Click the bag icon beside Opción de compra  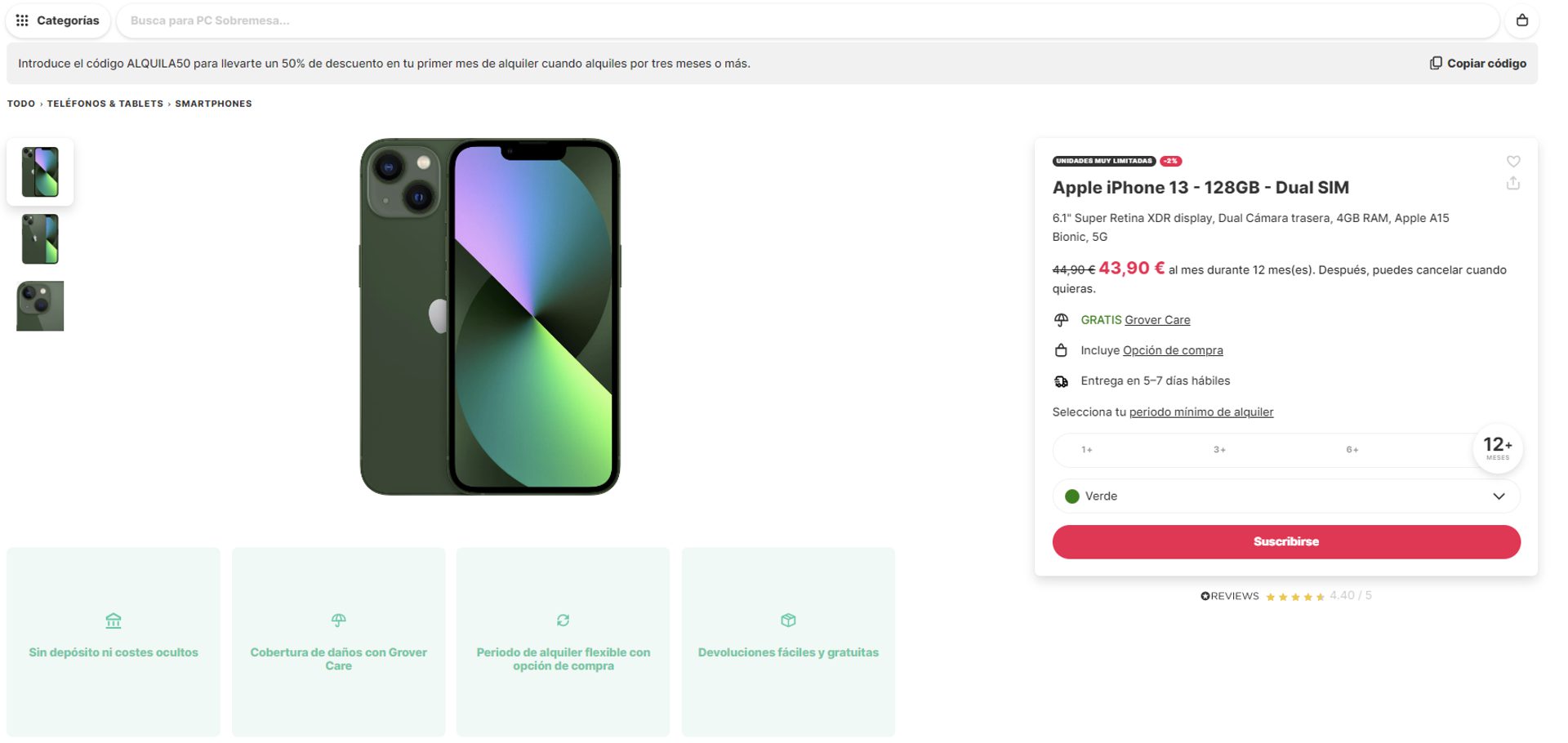[x=1061, y=350]
